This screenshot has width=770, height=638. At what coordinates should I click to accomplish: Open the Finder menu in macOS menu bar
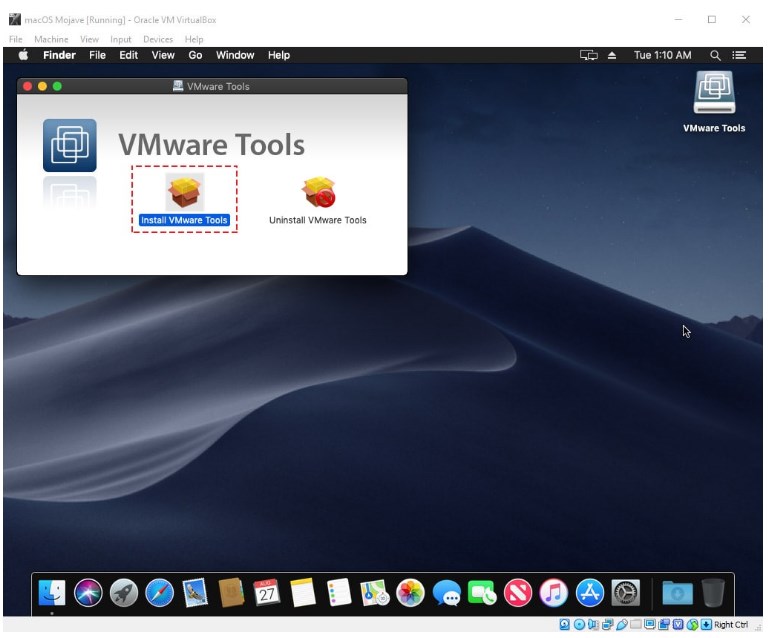point(59,55)
